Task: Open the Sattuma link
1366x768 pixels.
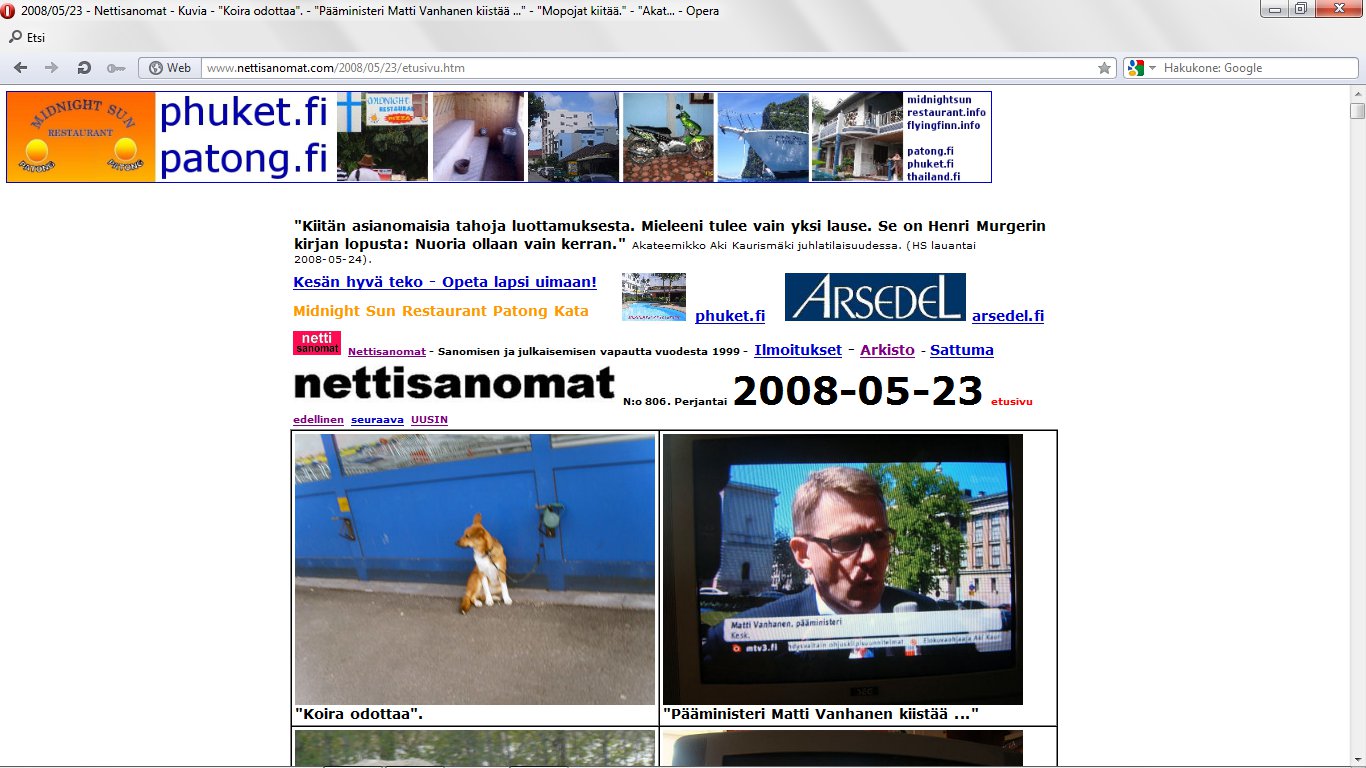Action: coord(961,350)
